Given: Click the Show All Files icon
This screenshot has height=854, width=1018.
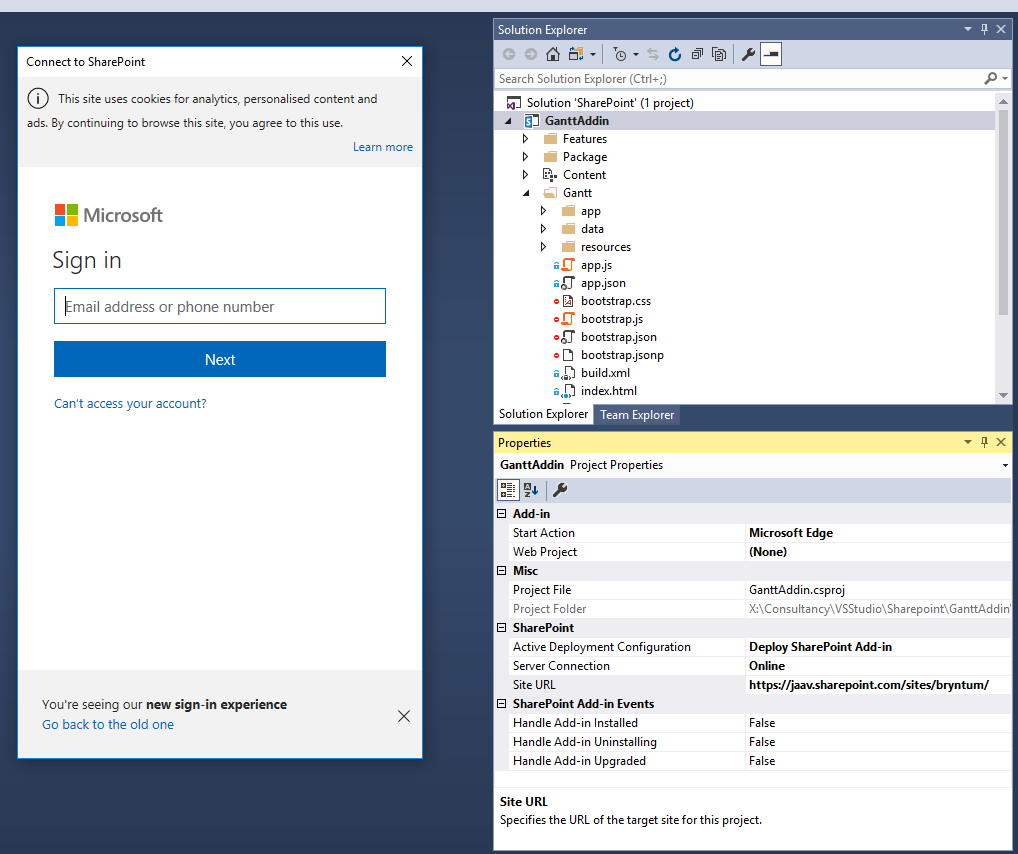Looking at the screenshot, I should coord(718,55).
